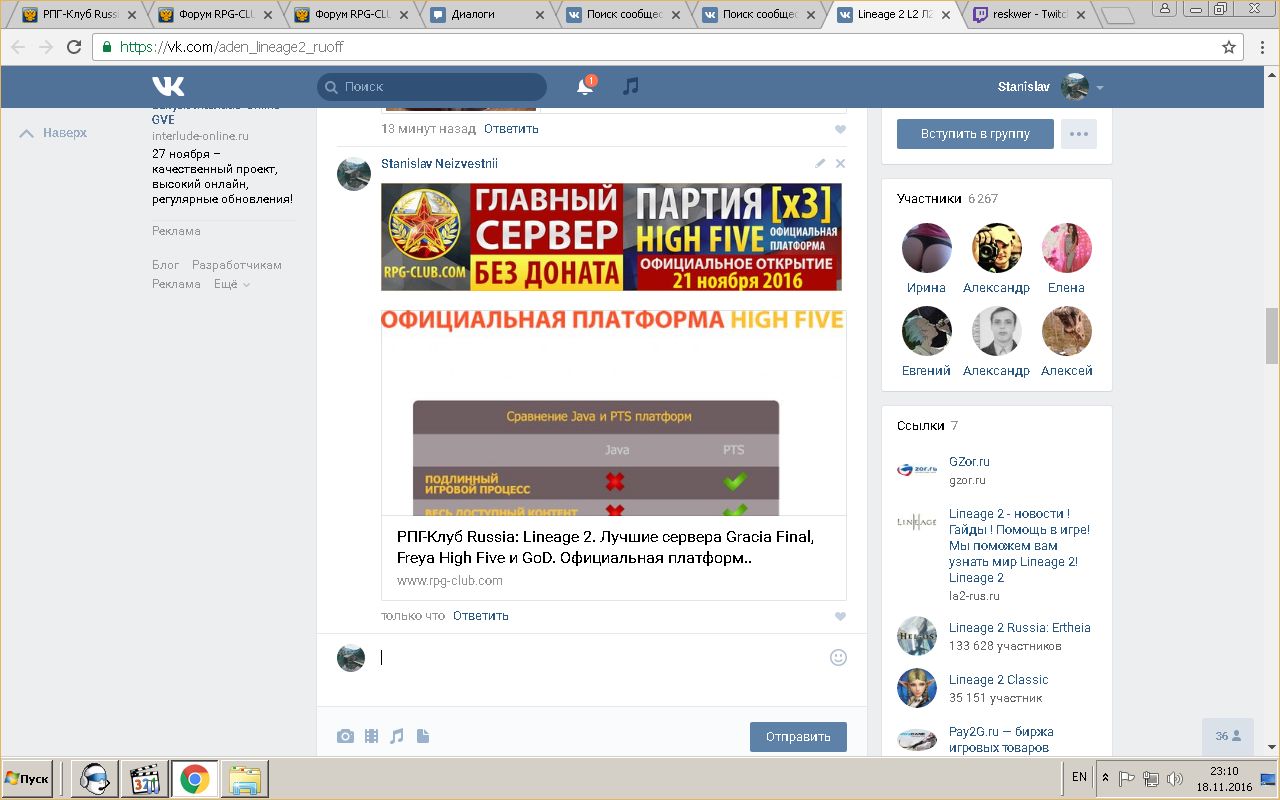
Task: Open member Ирина's avatar
Action: coord(927,248)
